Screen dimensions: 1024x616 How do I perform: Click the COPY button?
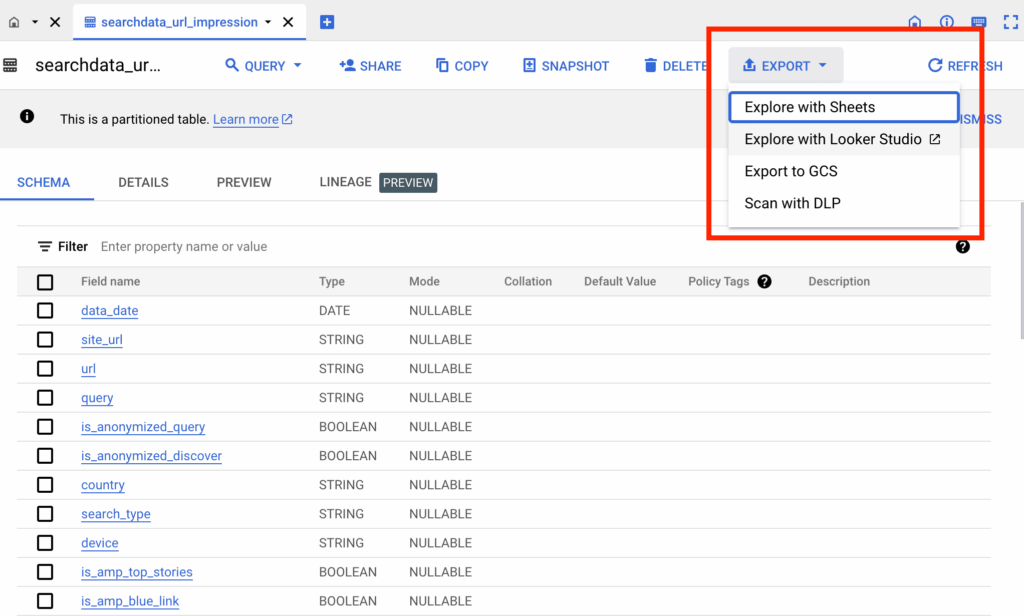click(462, 66)
